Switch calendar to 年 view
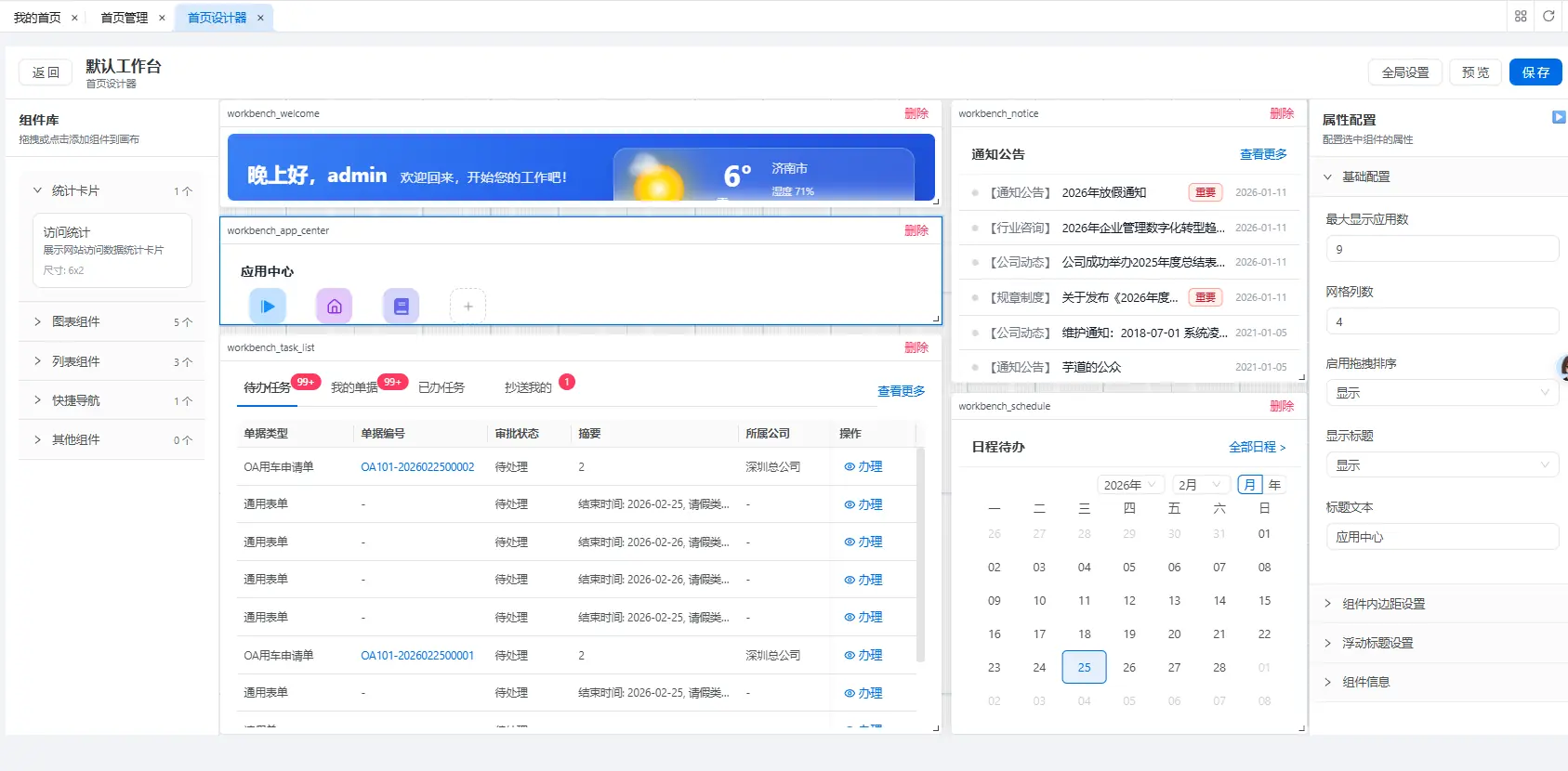This screenshot has width=1568, height=771. (x=1274, y=485)
